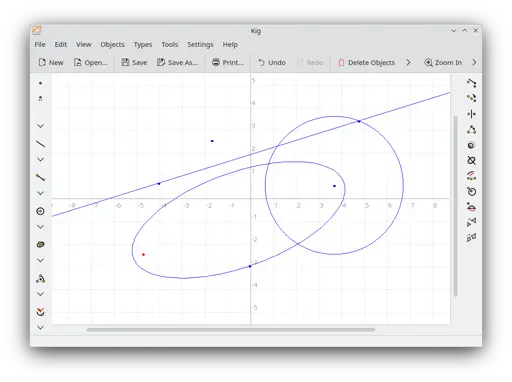
Task: Show more toolbar items after Delete Objects
Action: 408,62
